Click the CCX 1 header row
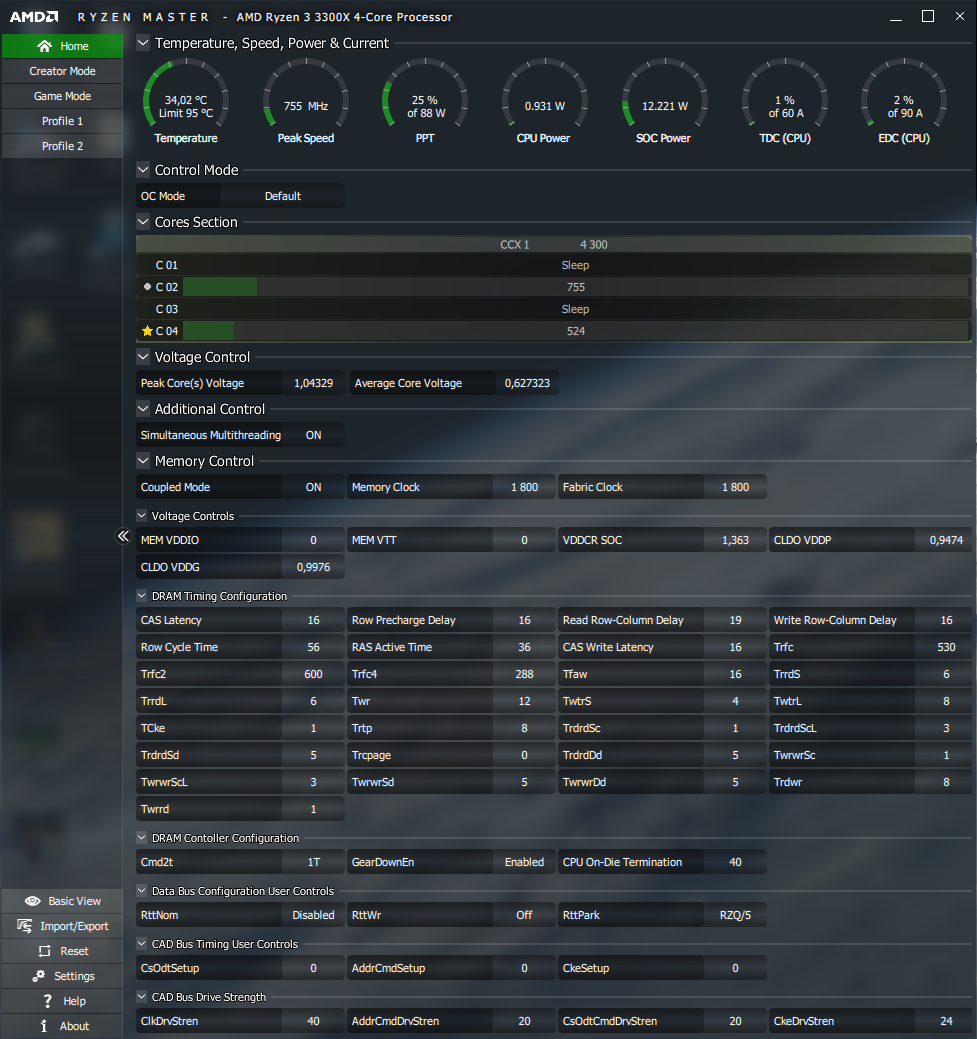Viewport: 977px width, 1039px height. point(553,245)
